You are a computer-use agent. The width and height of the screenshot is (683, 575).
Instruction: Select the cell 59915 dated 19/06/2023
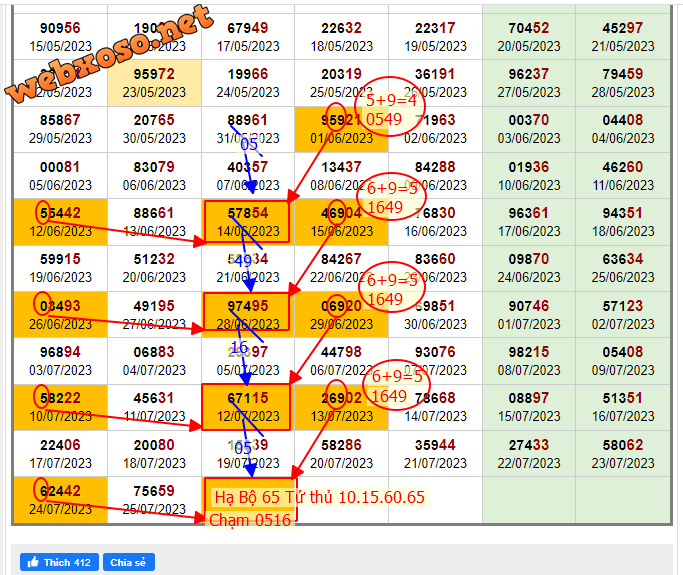[61, 268]
